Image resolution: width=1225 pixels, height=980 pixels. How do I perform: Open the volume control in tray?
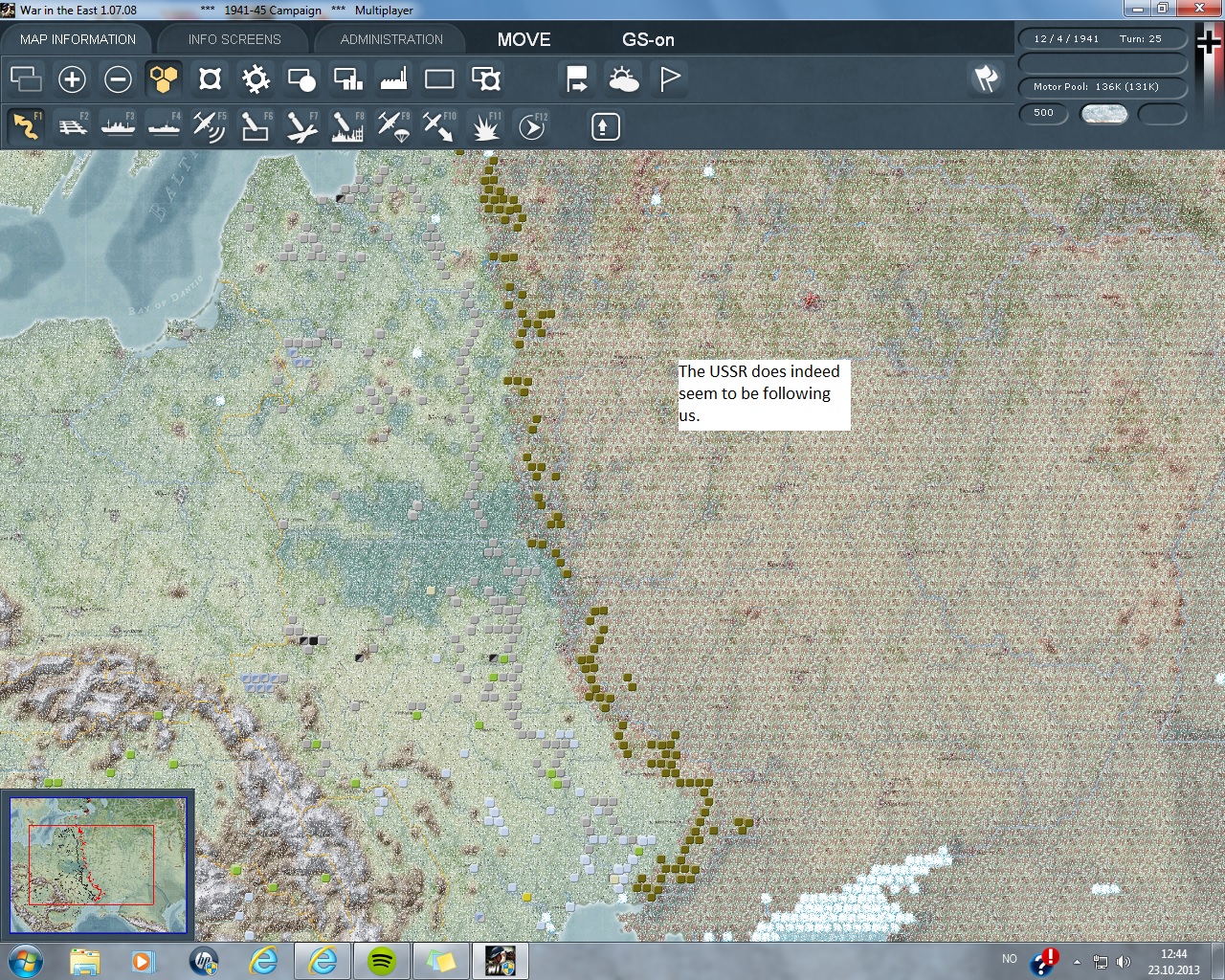pos(1123,962)
